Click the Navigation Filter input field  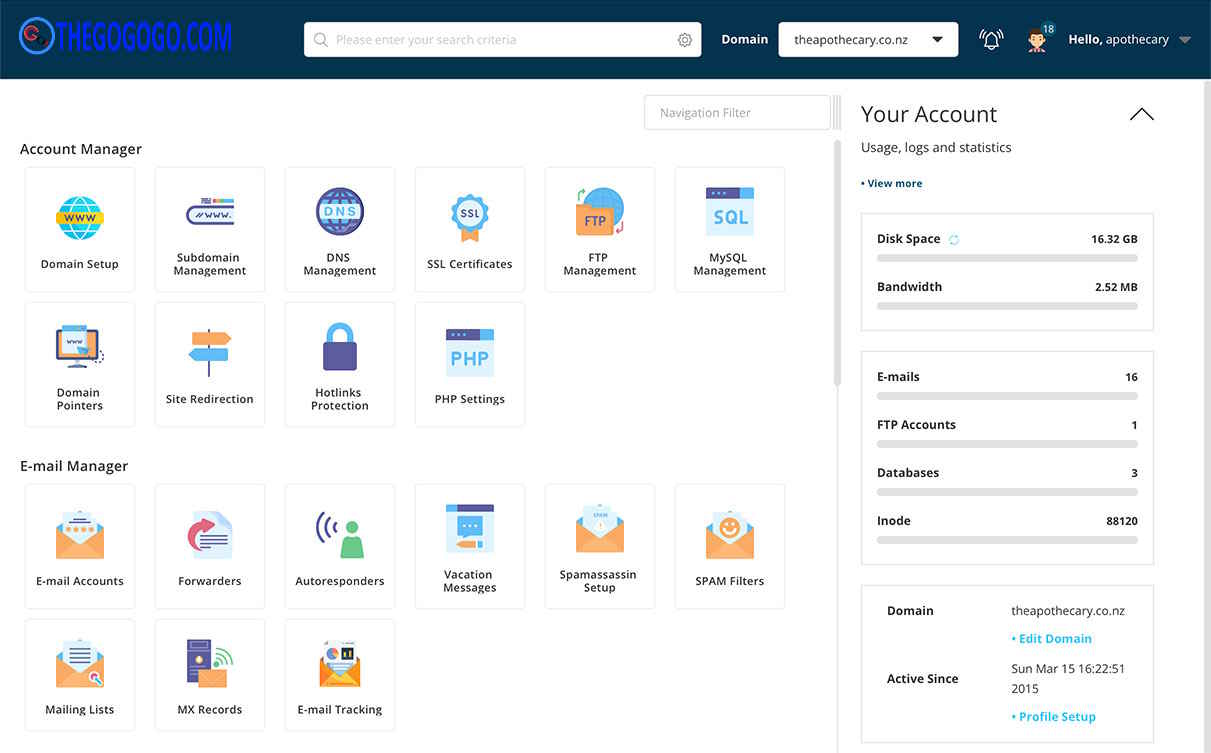click(x=737, y=112)
